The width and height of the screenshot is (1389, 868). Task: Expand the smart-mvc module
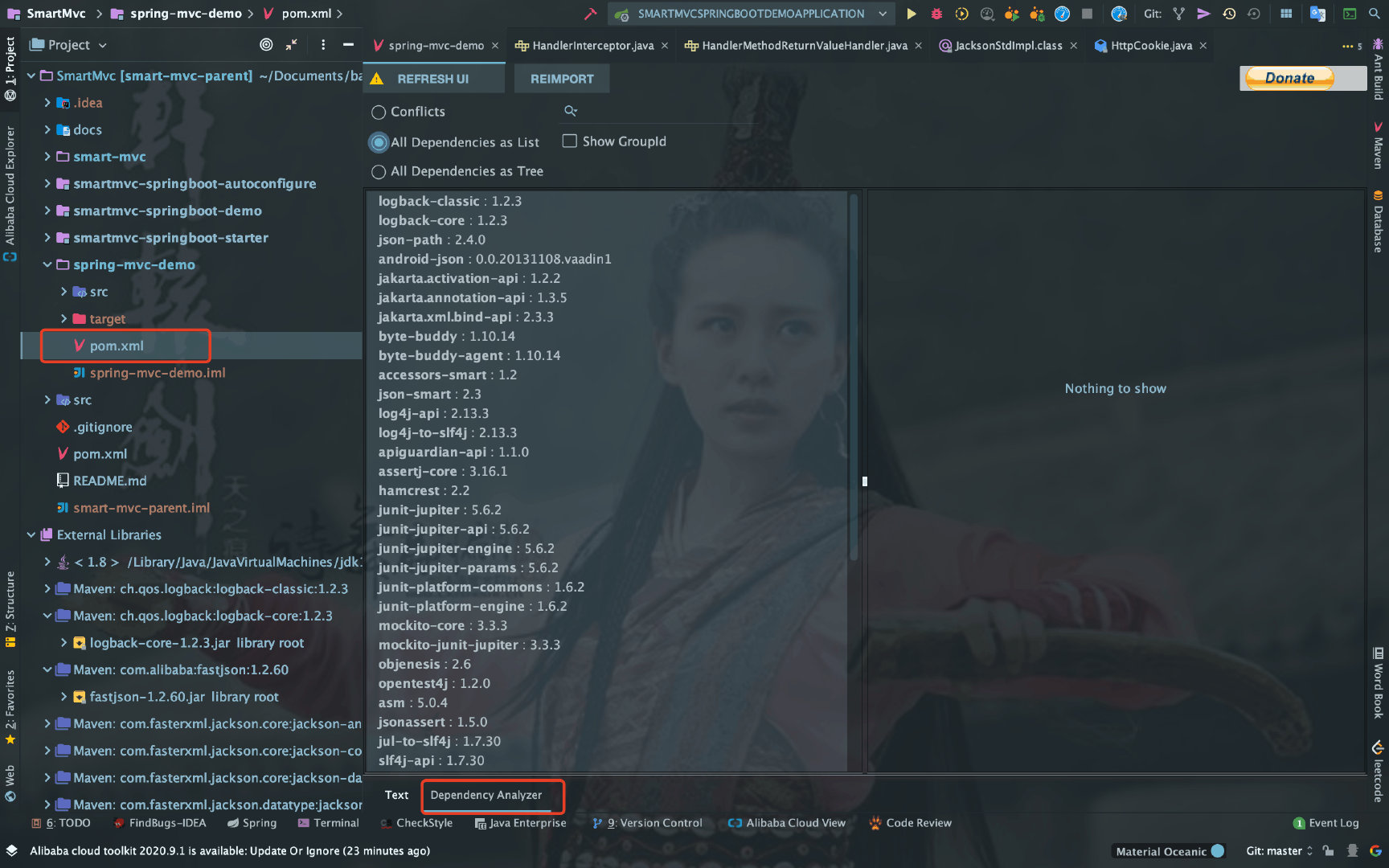click(x=47, y=157)
